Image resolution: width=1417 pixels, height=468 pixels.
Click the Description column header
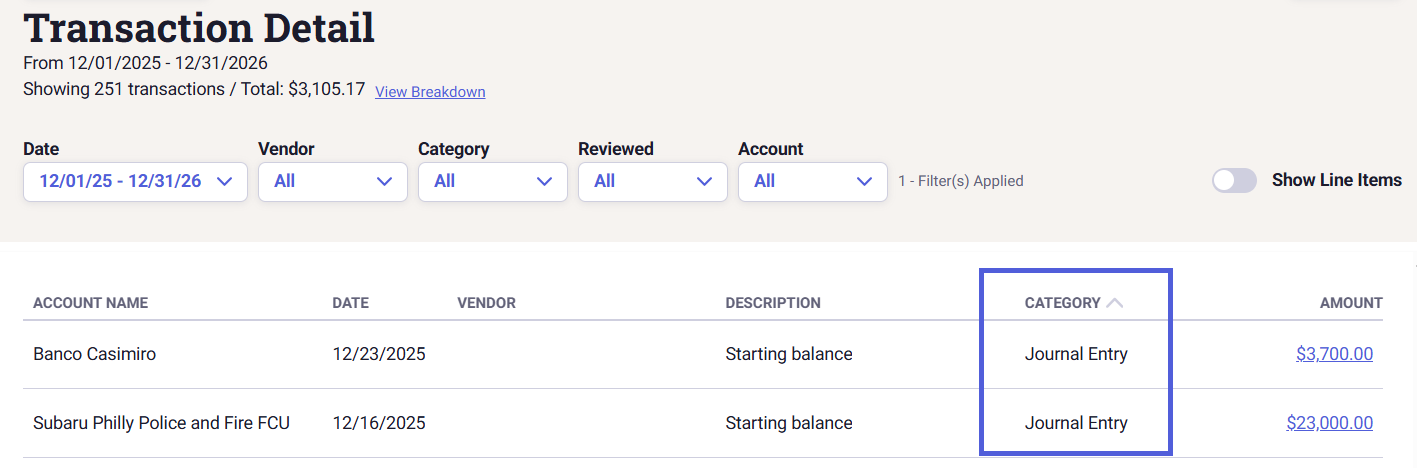point(773,303)
